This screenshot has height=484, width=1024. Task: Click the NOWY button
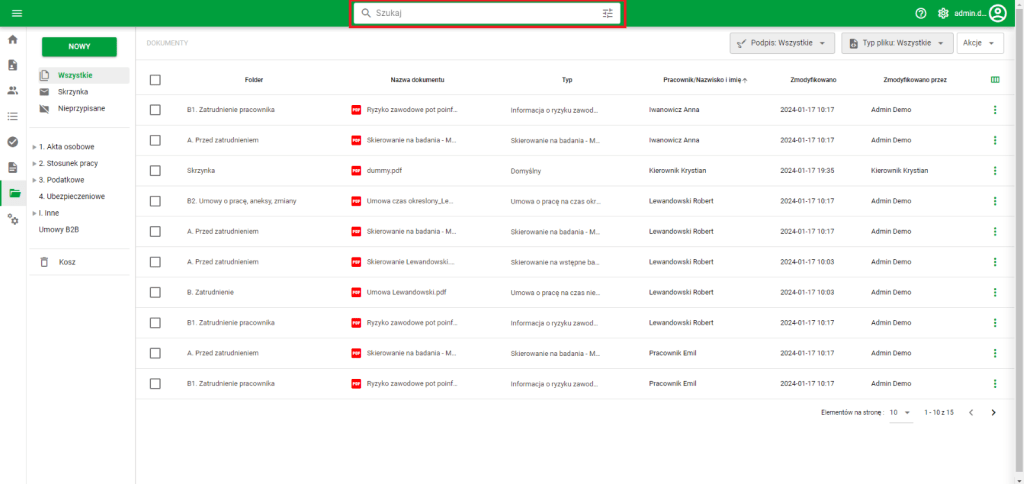pyautogui.click(x=79, y=47)
